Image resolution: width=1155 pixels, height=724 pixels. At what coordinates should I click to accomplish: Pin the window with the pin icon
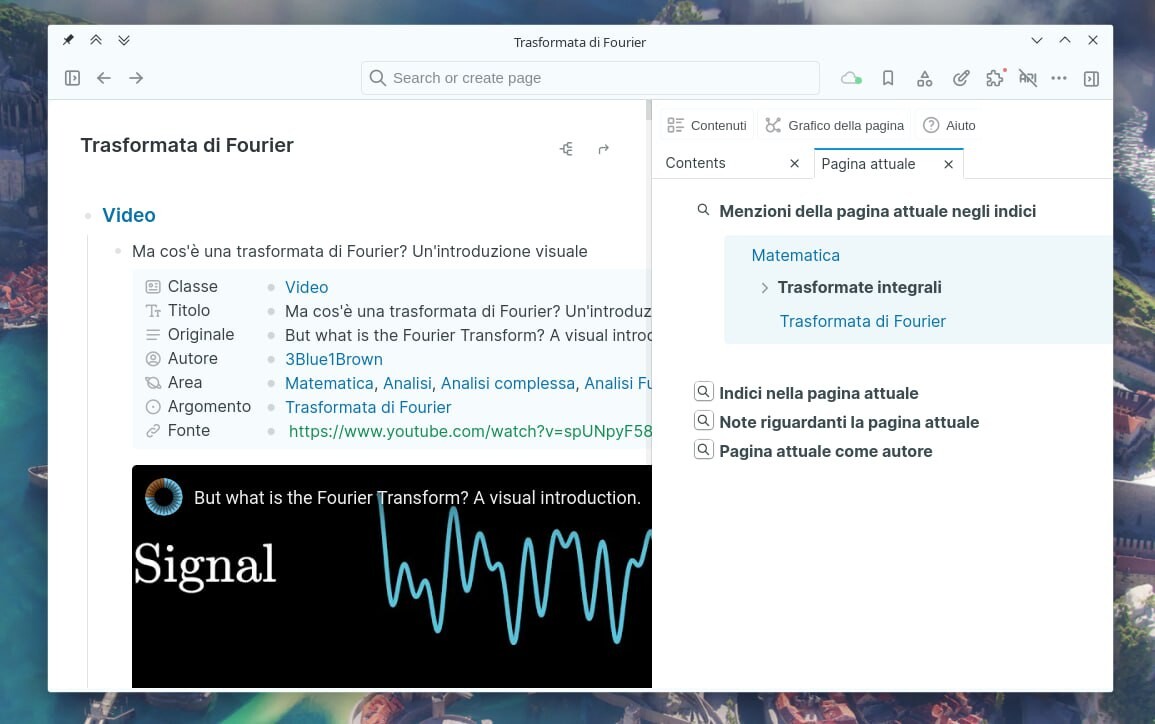pos(68,40)
